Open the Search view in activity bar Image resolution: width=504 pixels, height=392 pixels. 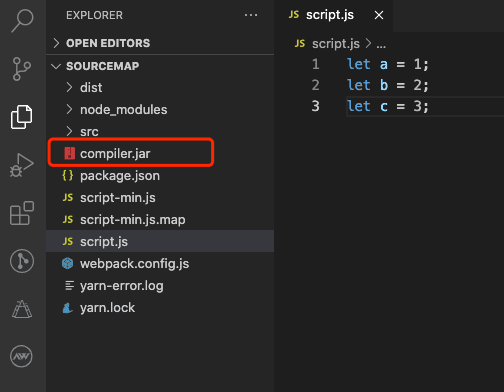pyautogui.click(x=22, y=21)
